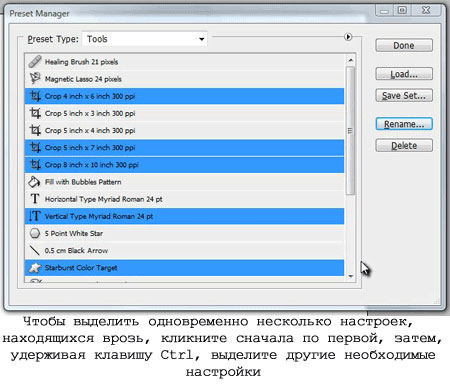Click crop icon of 4 inch x 6 inch preset
450x385 pixels.
(35, 96)
